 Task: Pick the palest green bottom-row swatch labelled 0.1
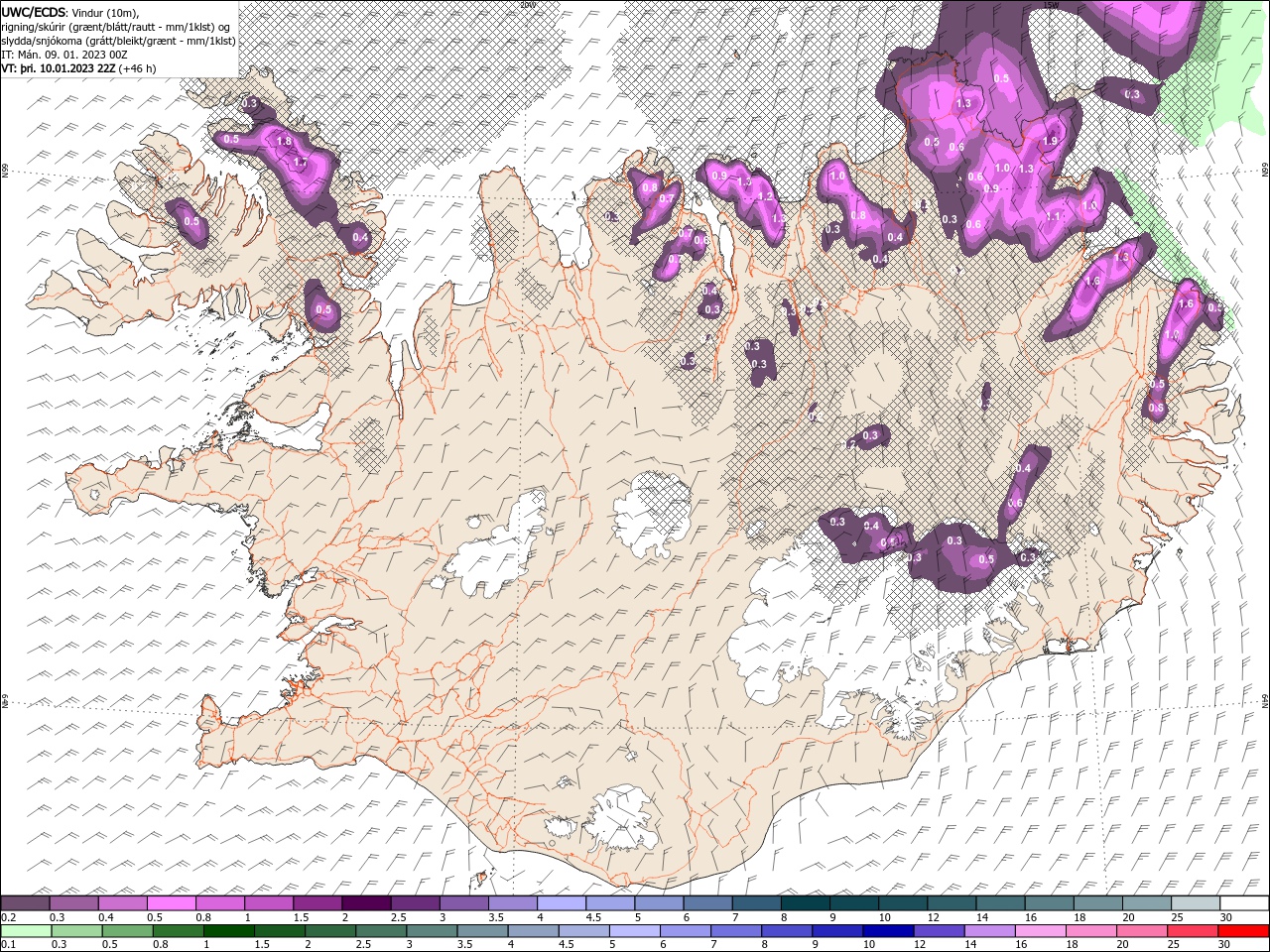pyautogui.click(x=26, y=931)
